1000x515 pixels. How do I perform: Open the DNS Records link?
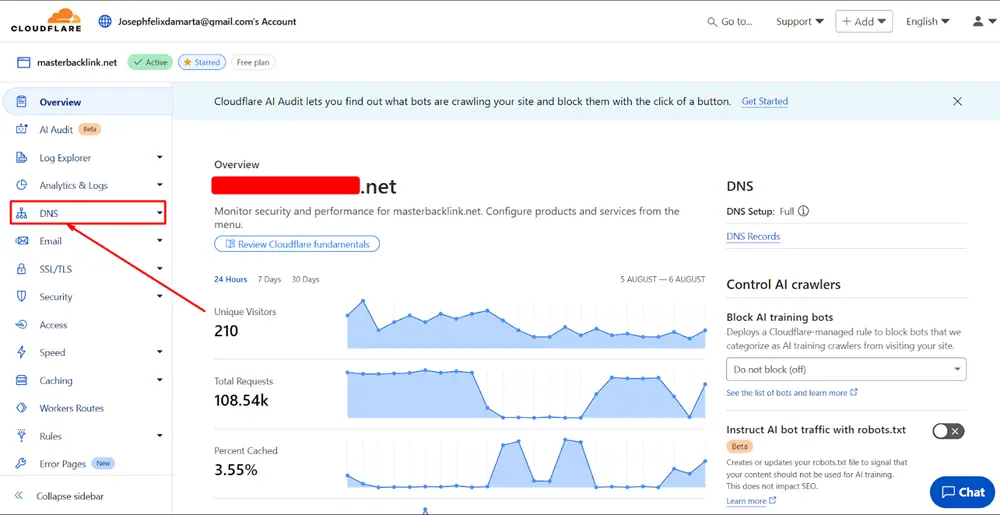(753, 237)
